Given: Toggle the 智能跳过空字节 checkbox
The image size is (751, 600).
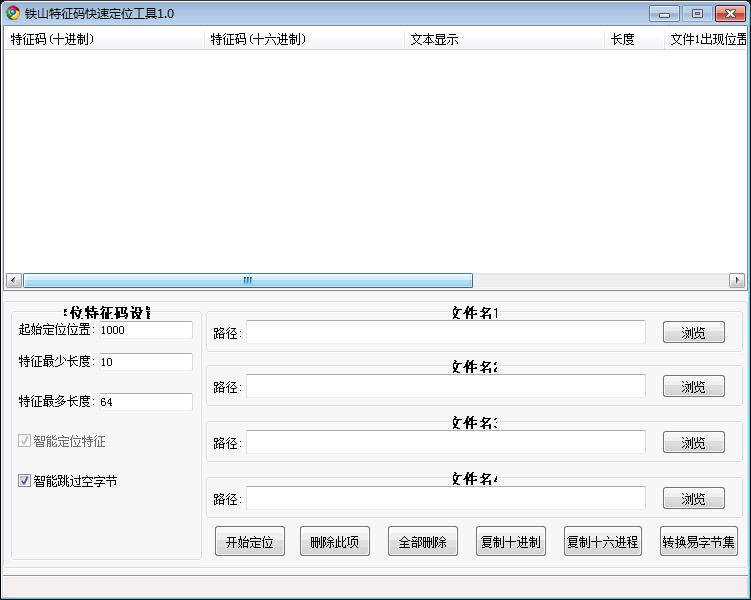Looking at the screenshot, I should [25, 481].
